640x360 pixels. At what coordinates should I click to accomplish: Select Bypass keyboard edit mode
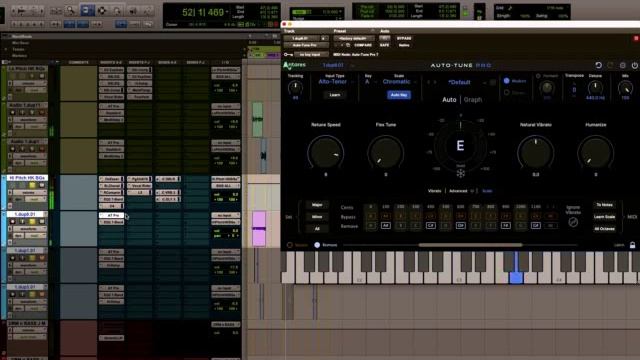290,245
